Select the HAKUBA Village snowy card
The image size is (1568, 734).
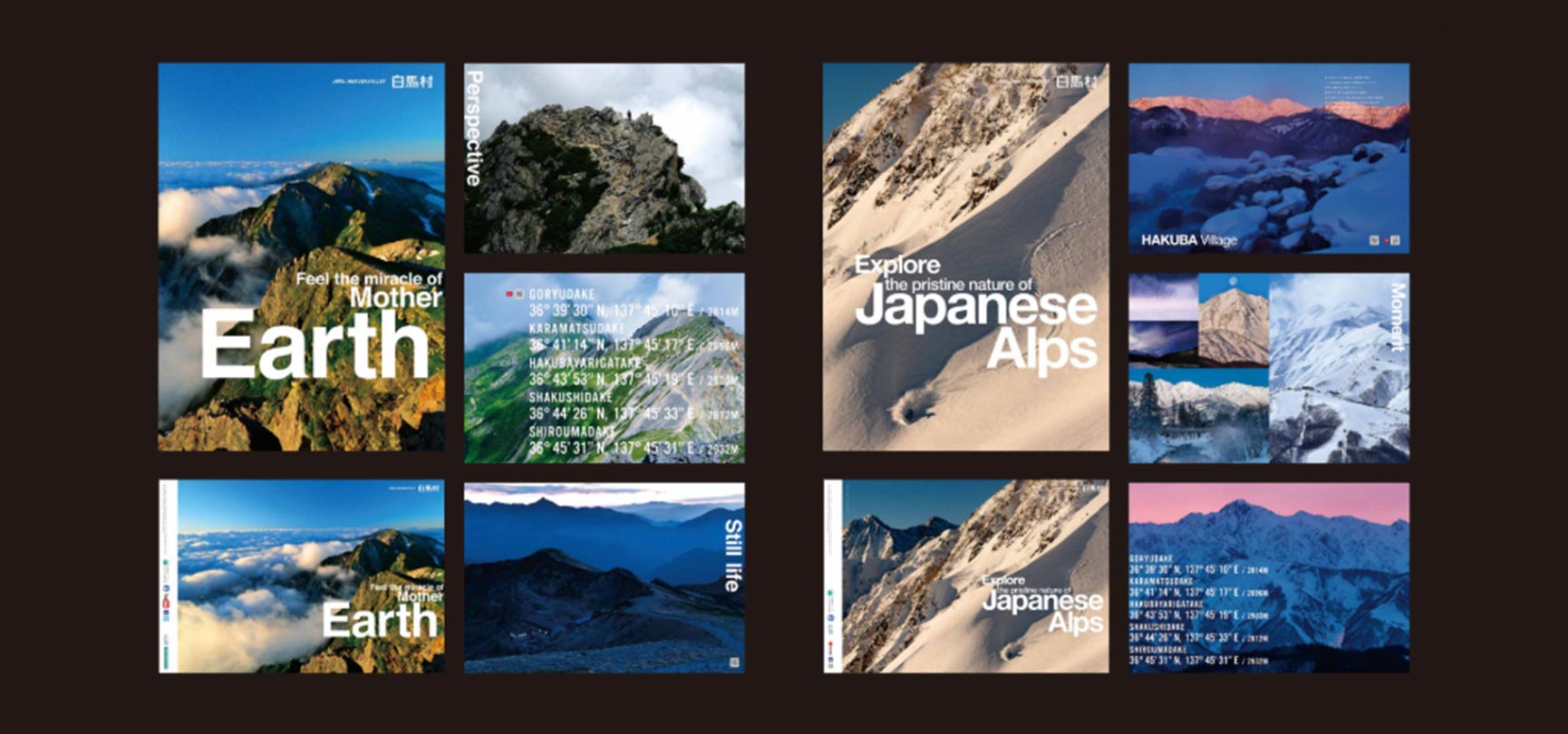1269,158
